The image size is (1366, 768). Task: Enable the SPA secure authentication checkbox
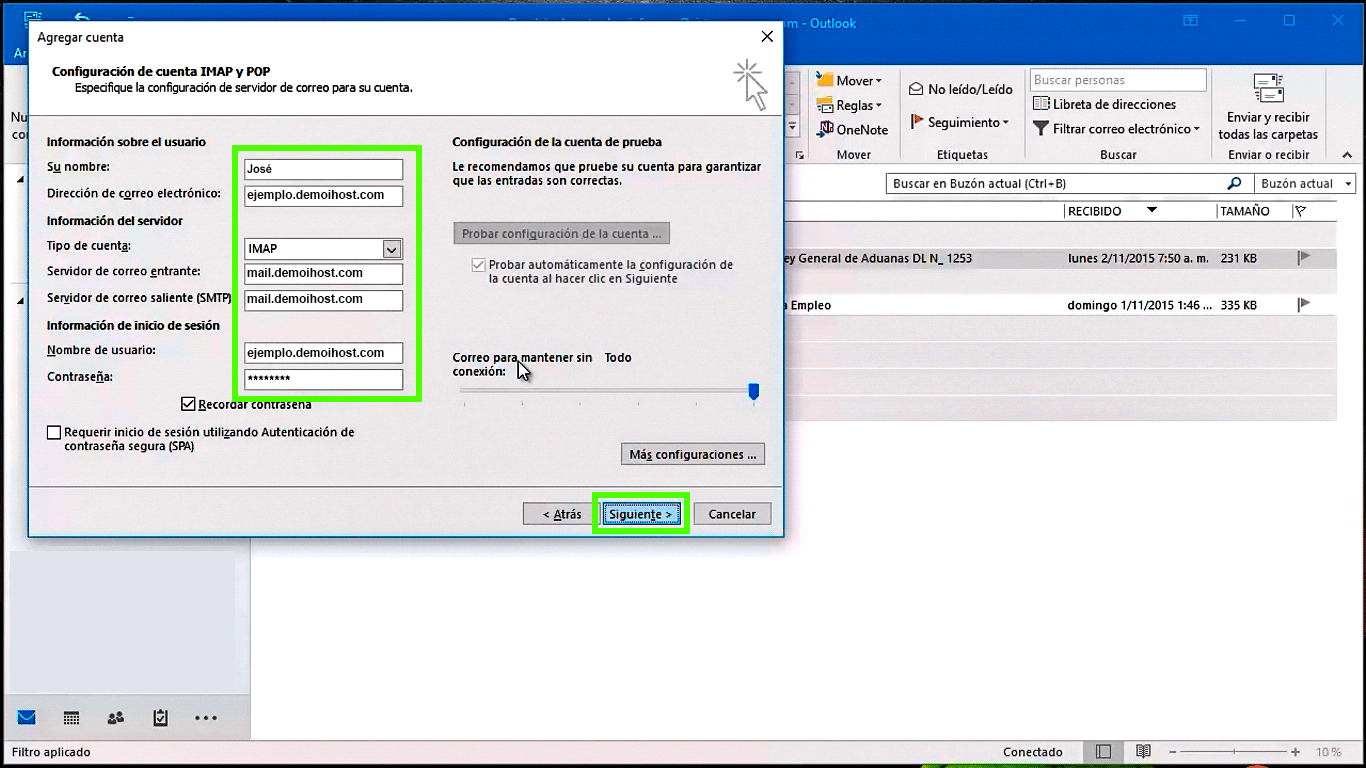pyautogui.click(x=54, y=433)
